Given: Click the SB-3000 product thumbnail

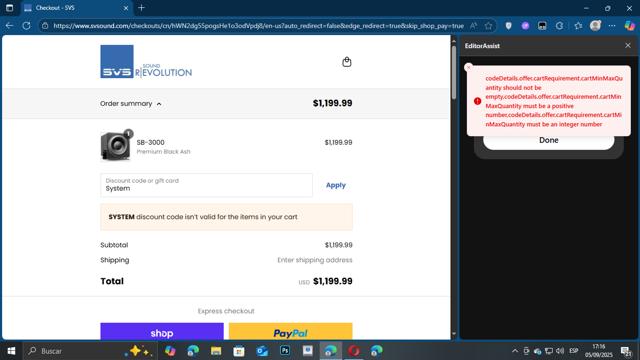Looking at the screenshot, I should (116, 146).
